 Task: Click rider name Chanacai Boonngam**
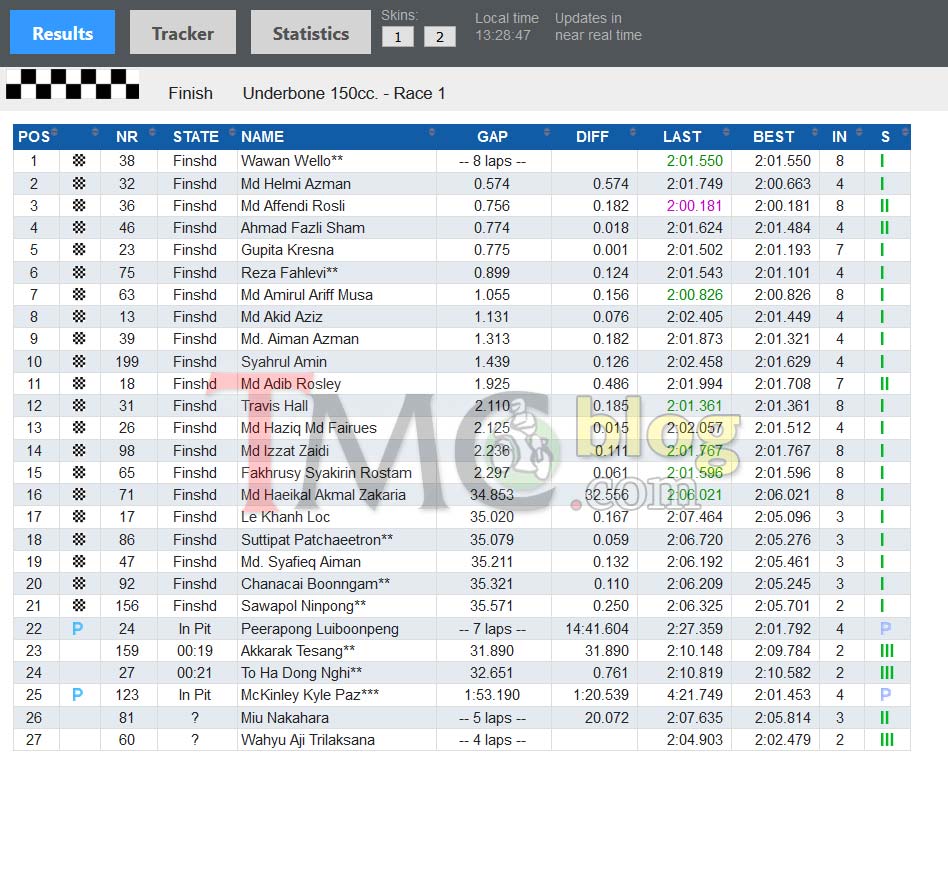315,584
